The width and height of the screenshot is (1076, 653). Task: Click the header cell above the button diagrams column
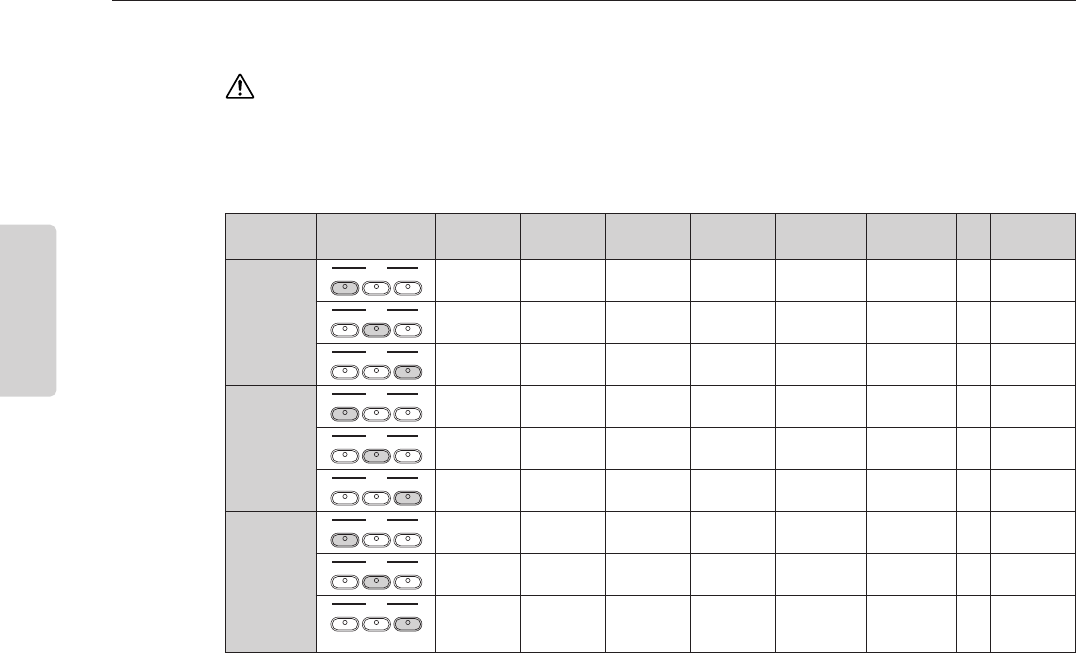[x=376, y=237]
